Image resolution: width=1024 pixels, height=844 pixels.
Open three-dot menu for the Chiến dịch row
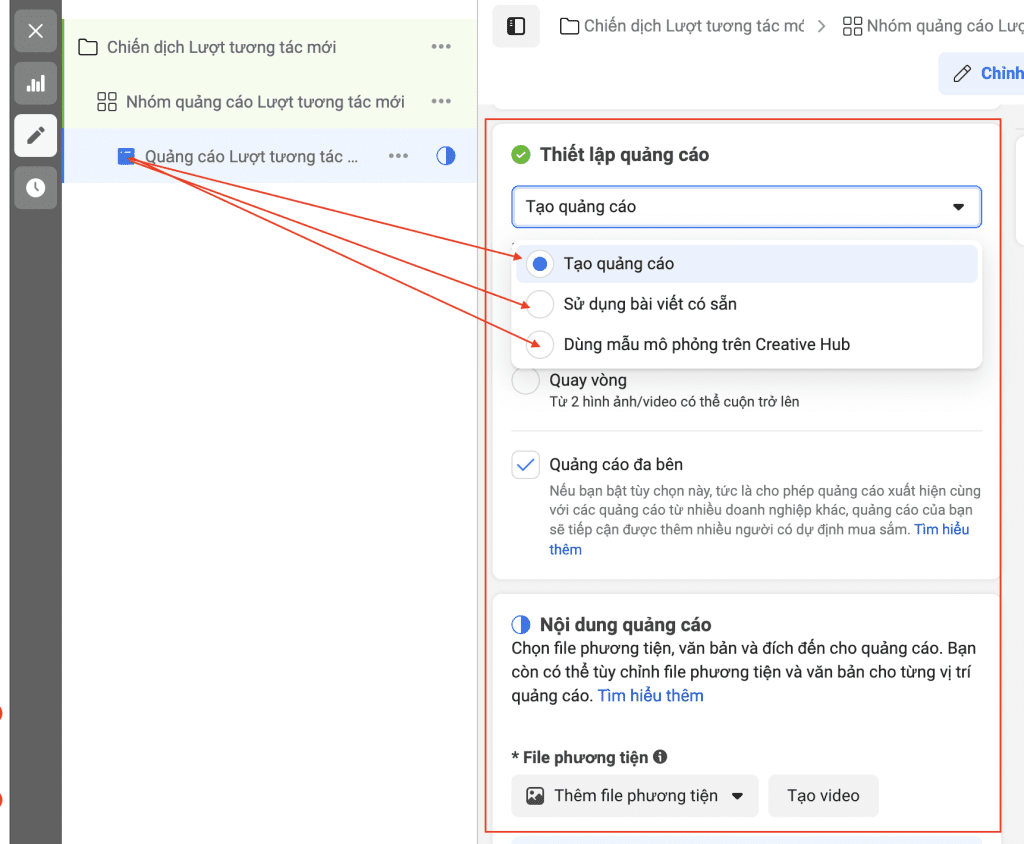click(x=441, y=46)
